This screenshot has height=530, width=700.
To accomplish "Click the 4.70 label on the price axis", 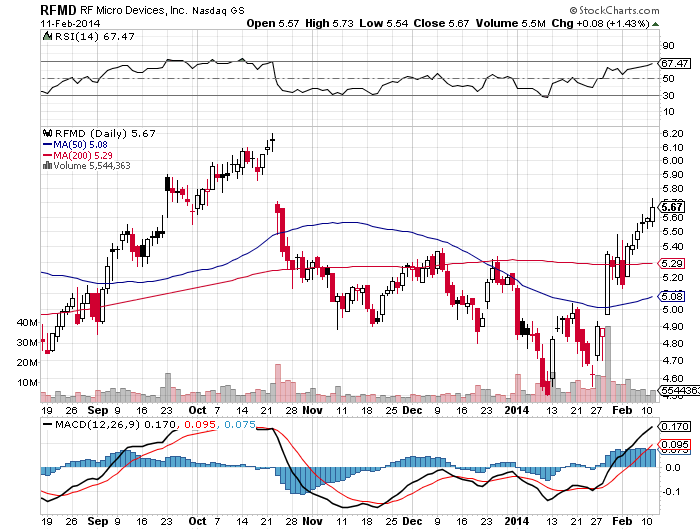I will click(672, 360).
